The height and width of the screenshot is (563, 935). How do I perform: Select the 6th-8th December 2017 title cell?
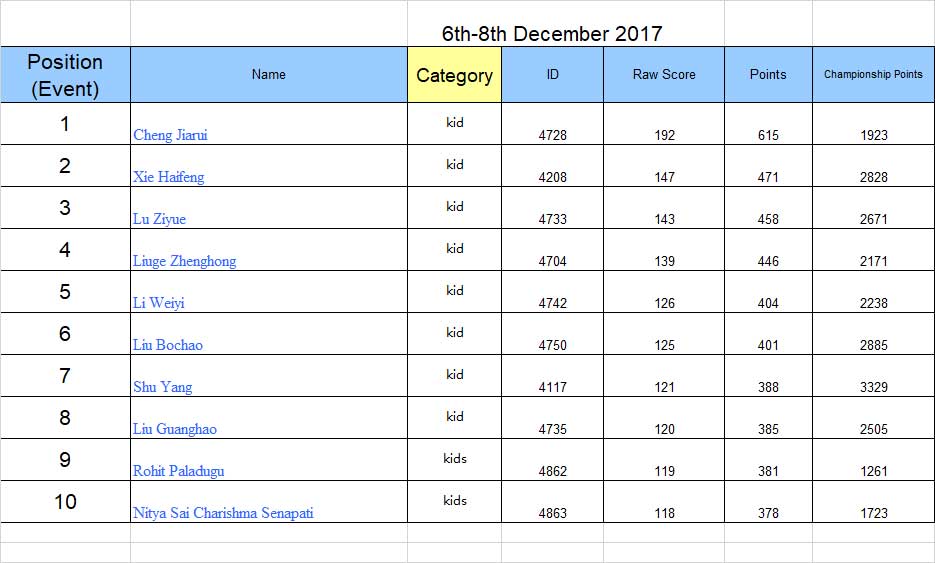[x=552, y=33]
